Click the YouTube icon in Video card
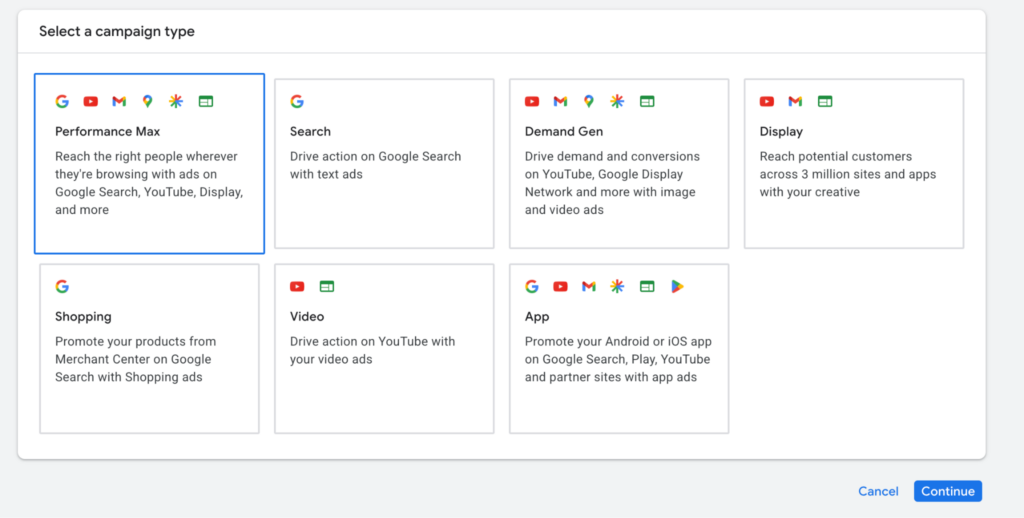 [297, 286]
